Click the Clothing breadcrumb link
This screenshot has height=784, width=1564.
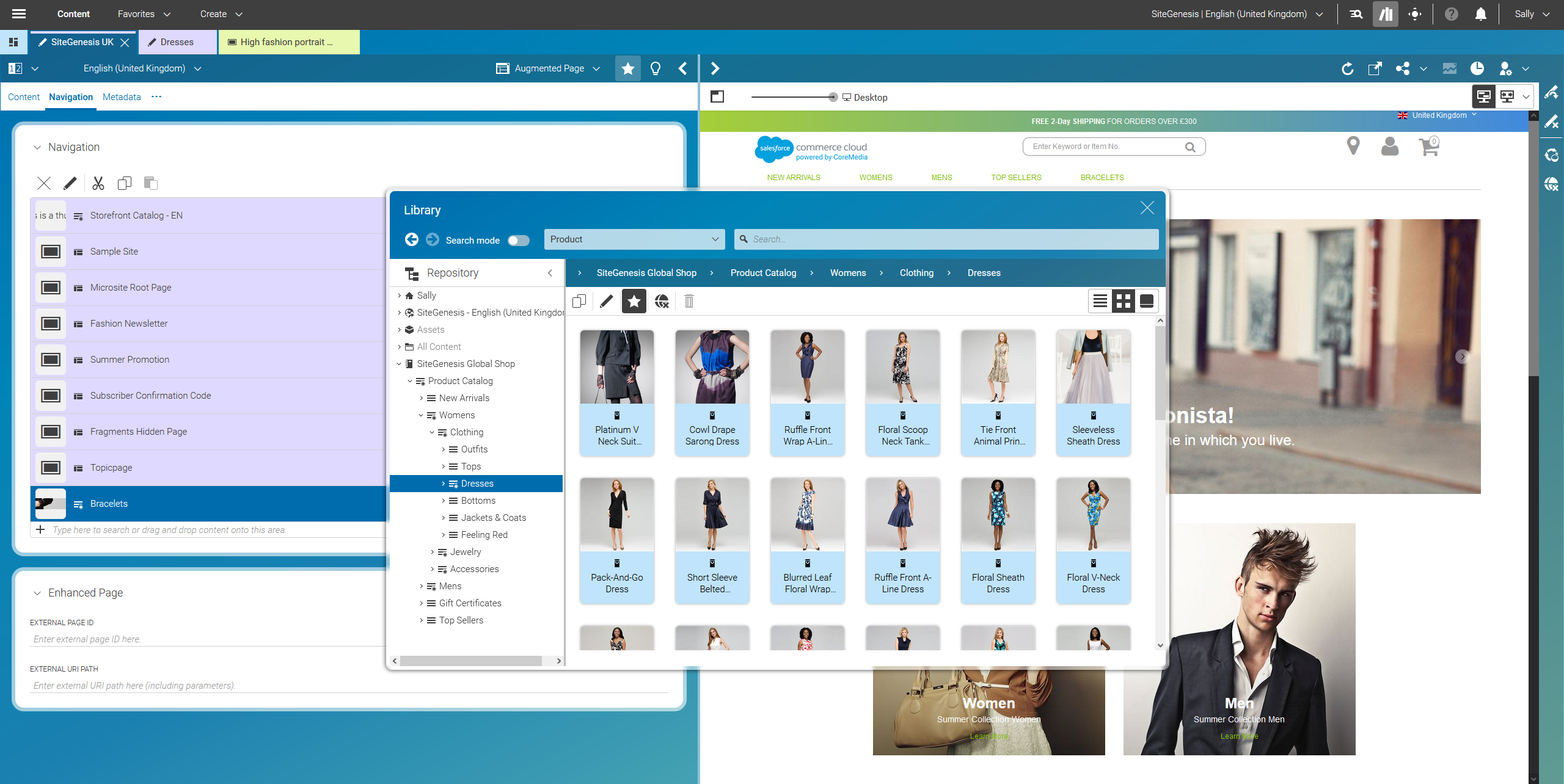point(916,273)
